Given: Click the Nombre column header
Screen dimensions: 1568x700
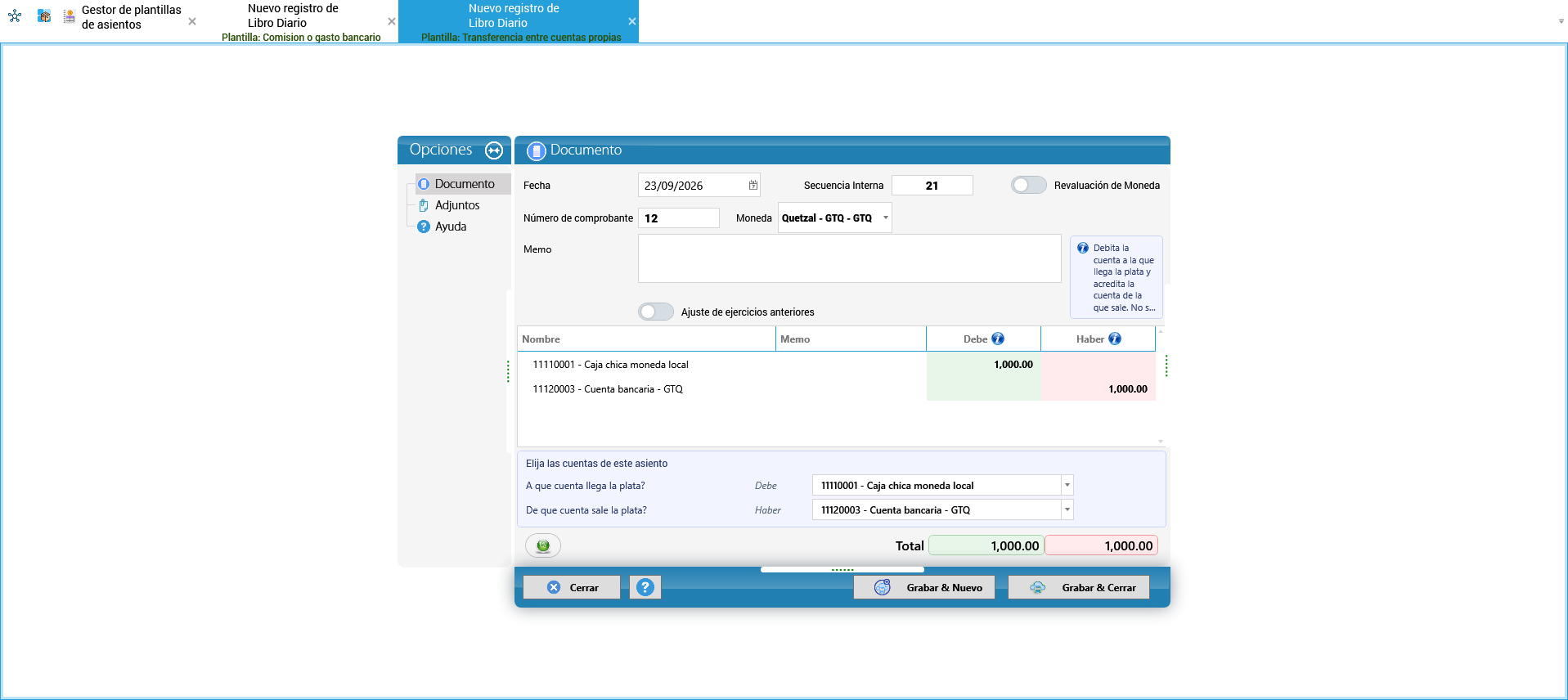Looking at the screenshot, I should pos(646,339).
